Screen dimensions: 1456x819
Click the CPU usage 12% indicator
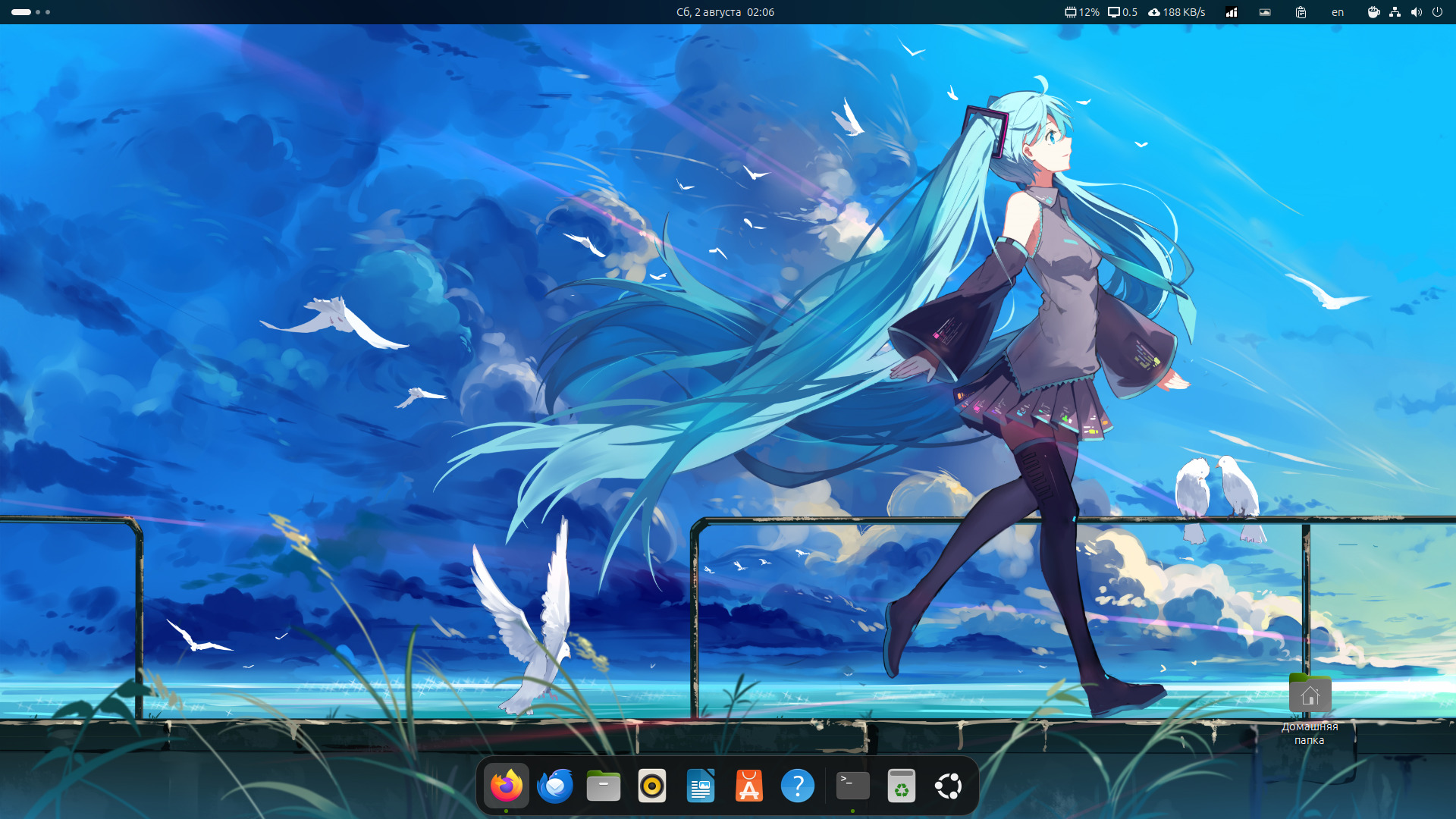(x=1081, y=12)
